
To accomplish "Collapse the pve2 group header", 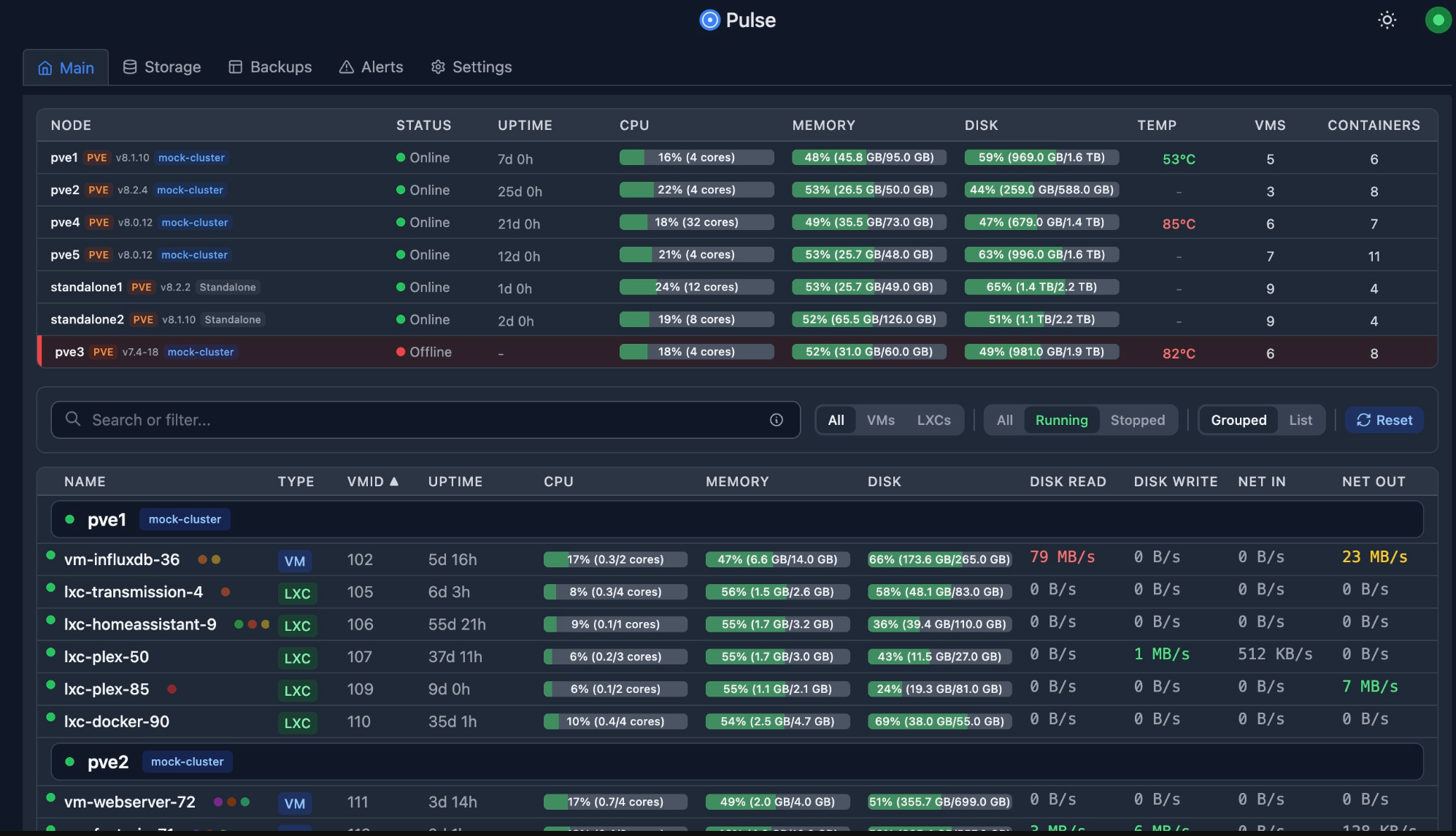I will (107, 761).
